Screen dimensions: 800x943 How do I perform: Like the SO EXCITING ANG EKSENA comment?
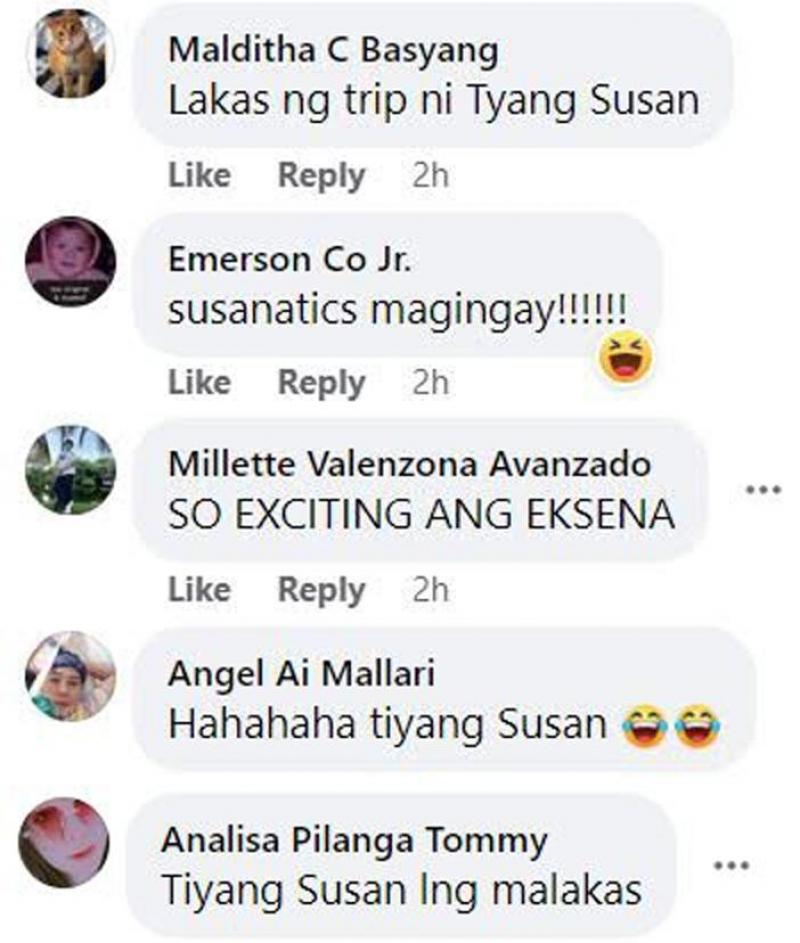click(199, 589)
